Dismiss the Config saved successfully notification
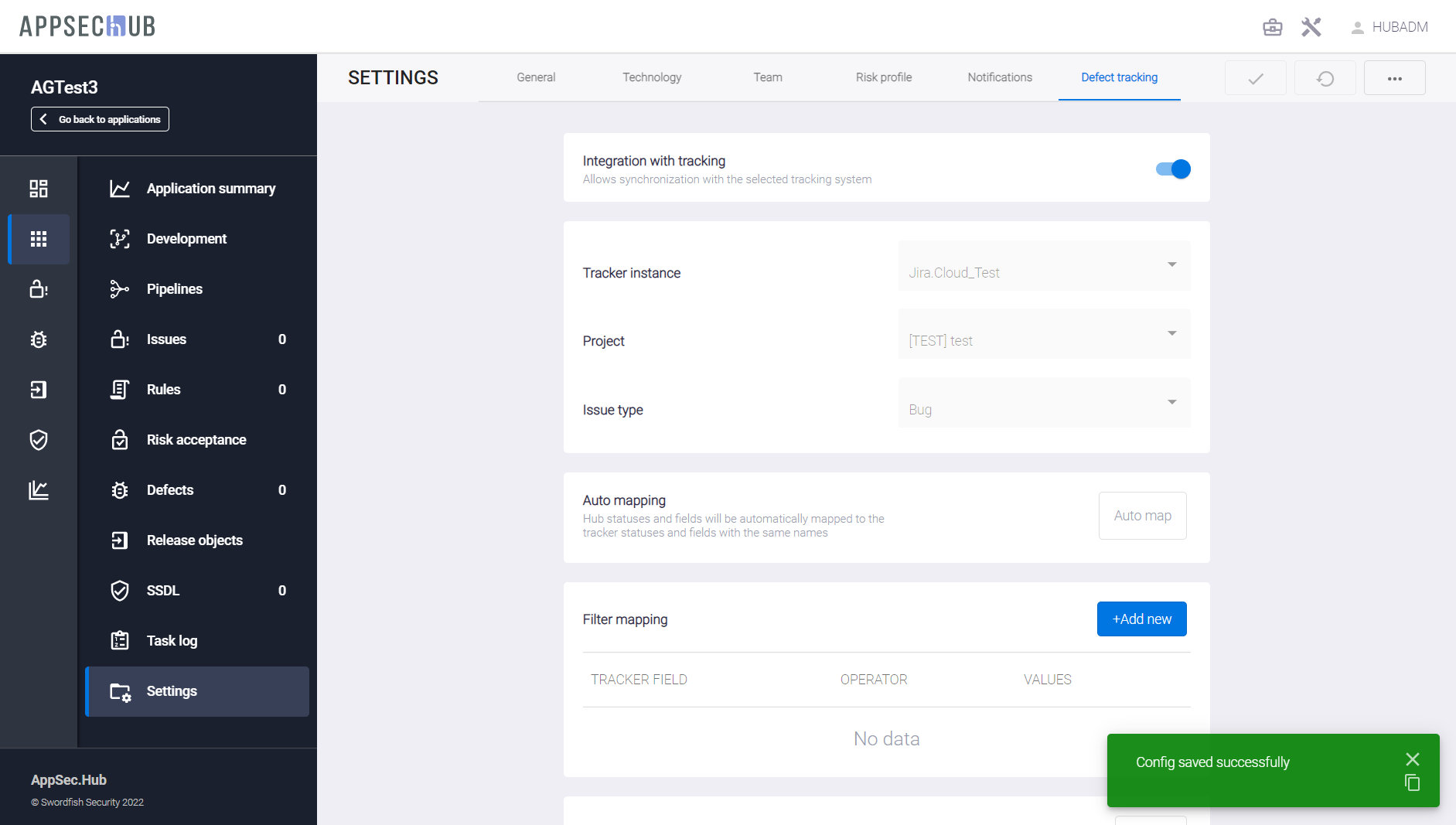The width and height of the screenshot is (1456, 825). point(1412,759)
